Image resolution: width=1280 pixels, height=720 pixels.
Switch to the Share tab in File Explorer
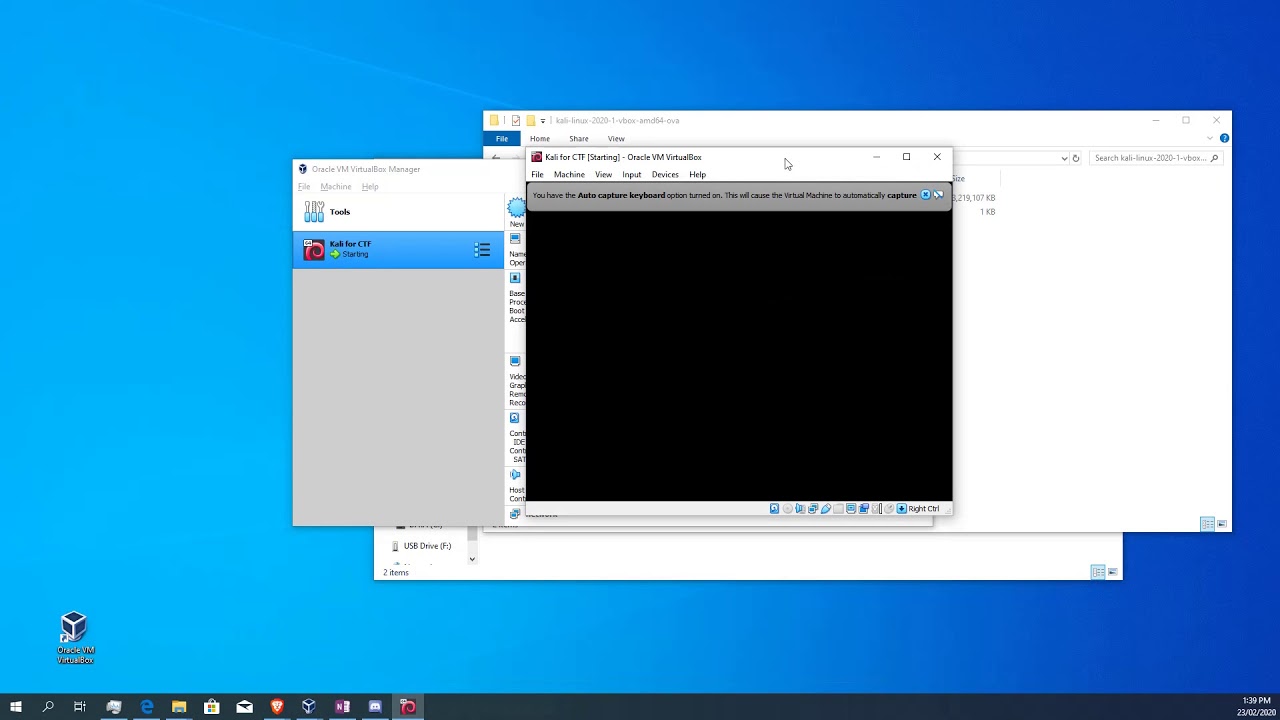click(578, 138)
